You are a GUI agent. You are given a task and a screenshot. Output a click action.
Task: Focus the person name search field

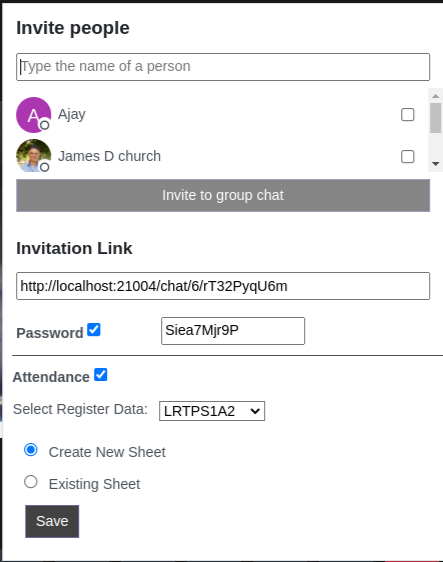click(223, 67)
